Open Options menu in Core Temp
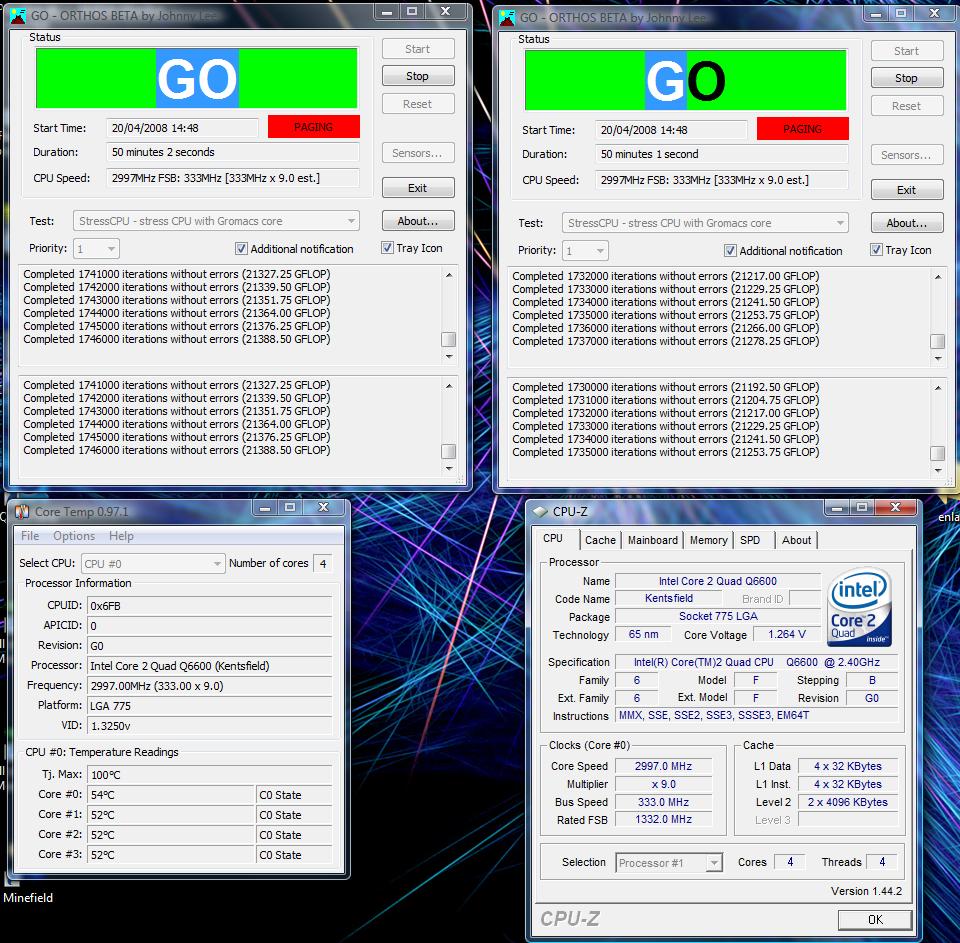This screenshot has height=943, width=960. (x=74, y=536)
